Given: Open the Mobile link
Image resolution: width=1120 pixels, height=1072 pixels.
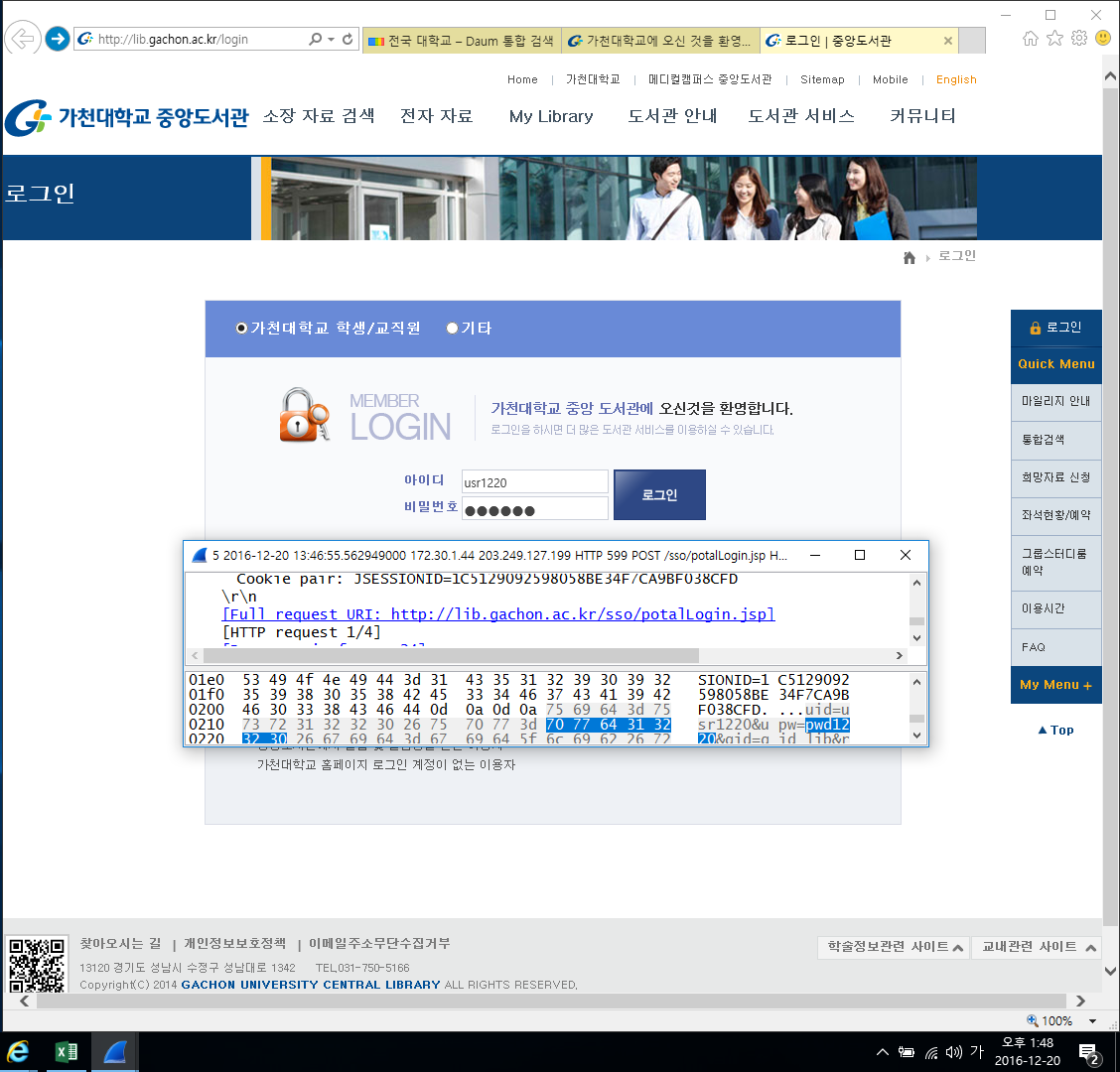Looking at the screenshot, I should [x=890, y=79].
